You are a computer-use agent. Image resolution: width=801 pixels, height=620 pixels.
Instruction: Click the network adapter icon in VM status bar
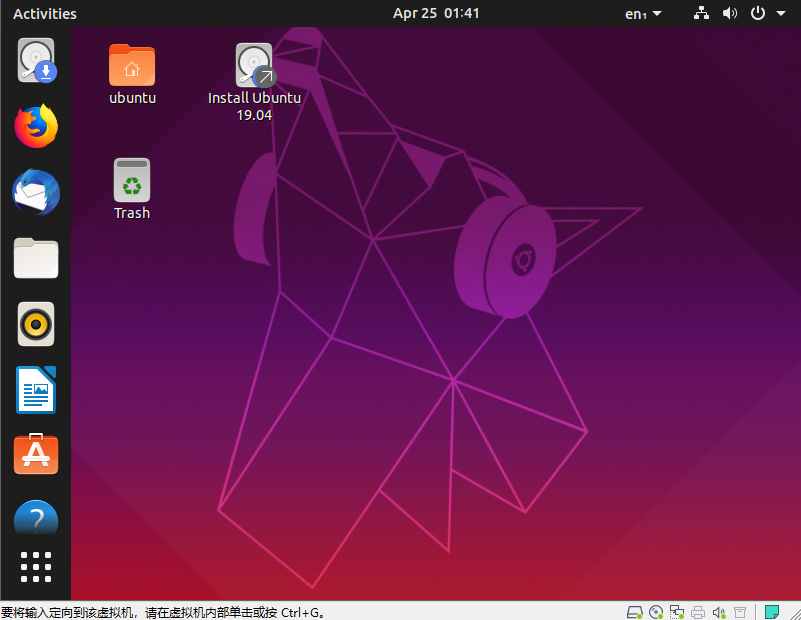[x=677, y=612]
